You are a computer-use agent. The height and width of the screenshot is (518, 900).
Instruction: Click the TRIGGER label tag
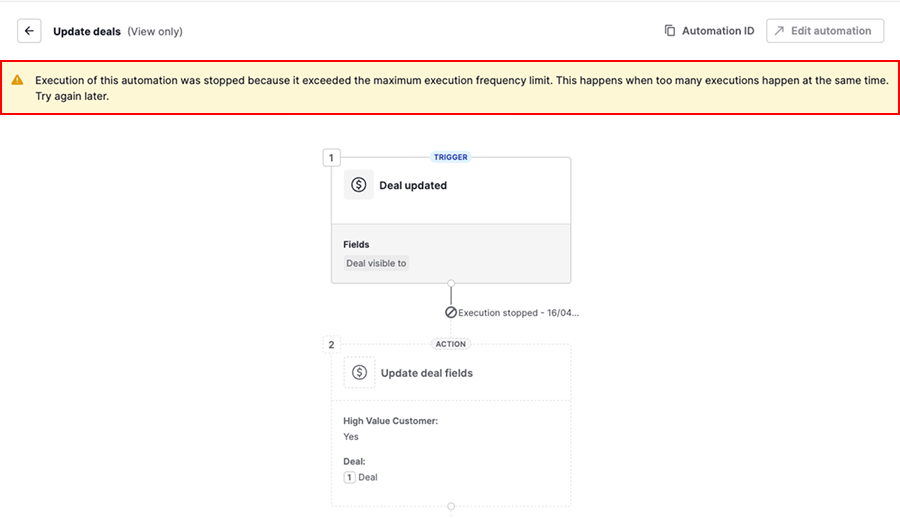(450, 157)
